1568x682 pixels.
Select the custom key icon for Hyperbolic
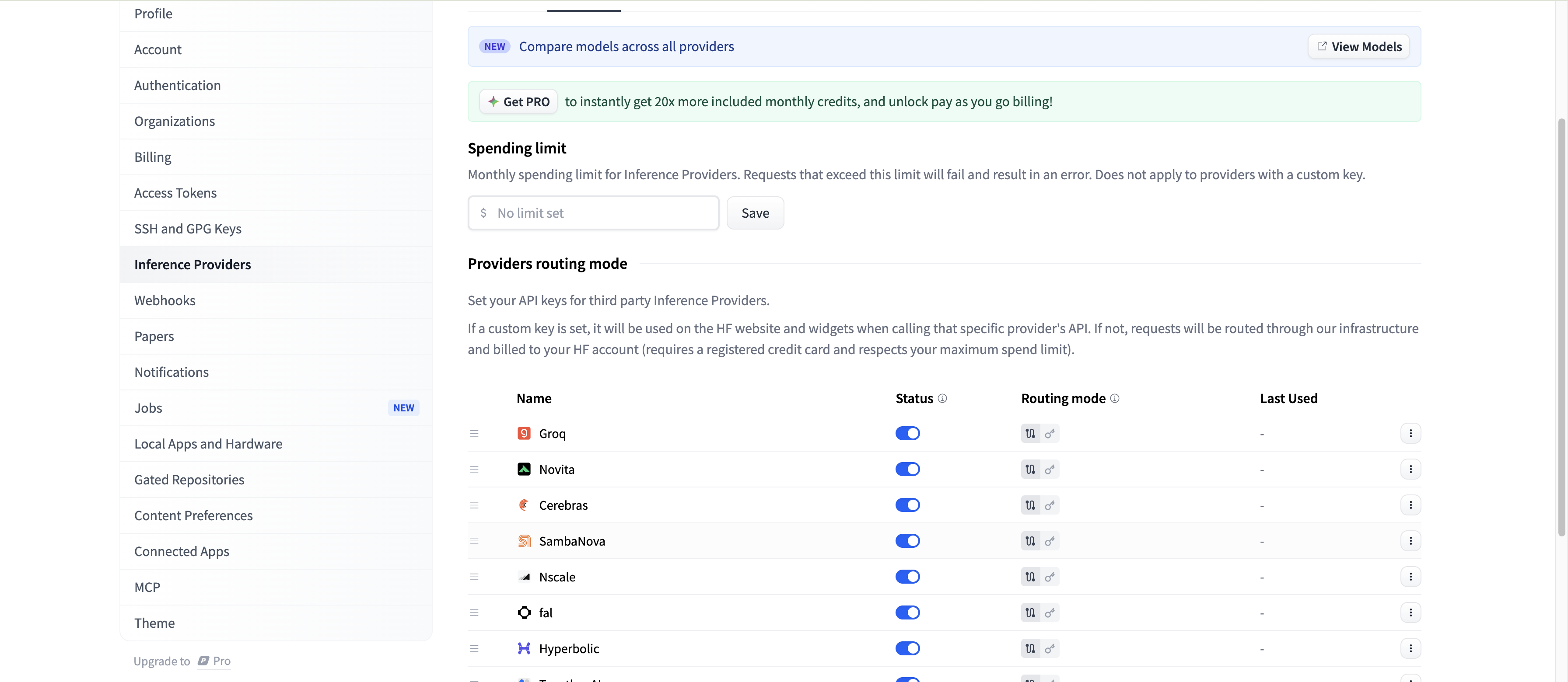click(x=1050, y=648)
